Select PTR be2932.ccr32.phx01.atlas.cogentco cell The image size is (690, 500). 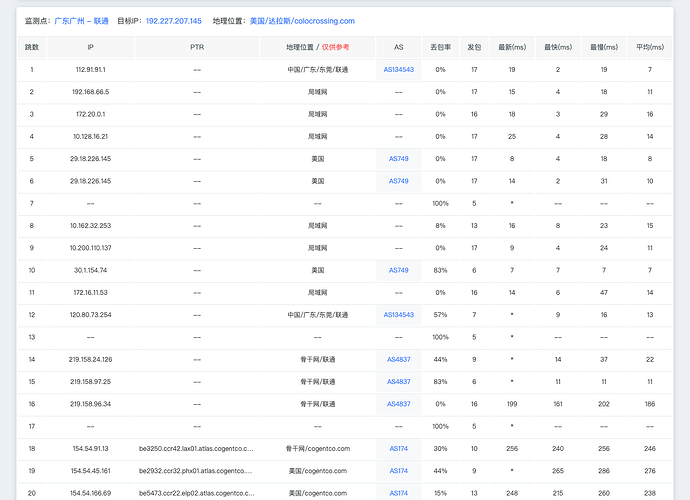[x=196, y=471]
